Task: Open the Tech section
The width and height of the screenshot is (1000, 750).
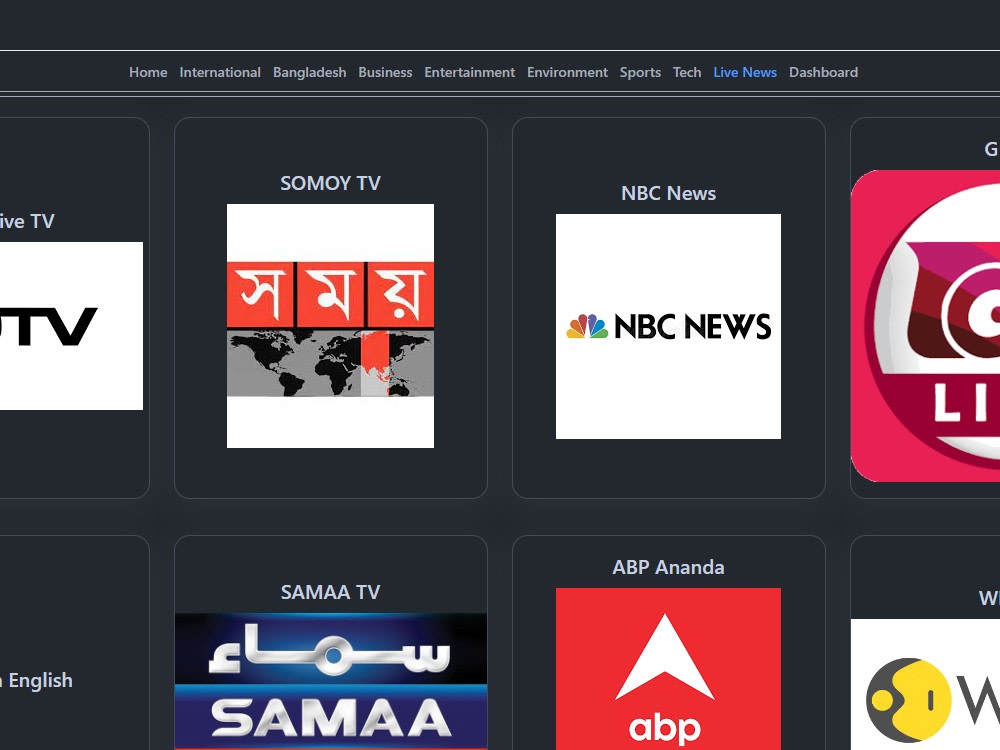Action: point(687,72)
